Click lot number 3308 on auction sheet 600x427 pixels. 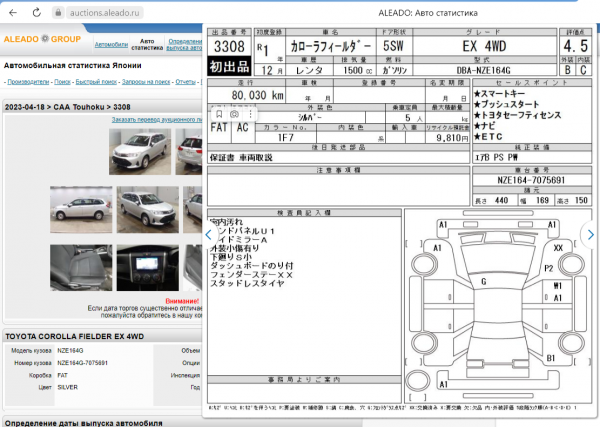(x=229, y=47)
